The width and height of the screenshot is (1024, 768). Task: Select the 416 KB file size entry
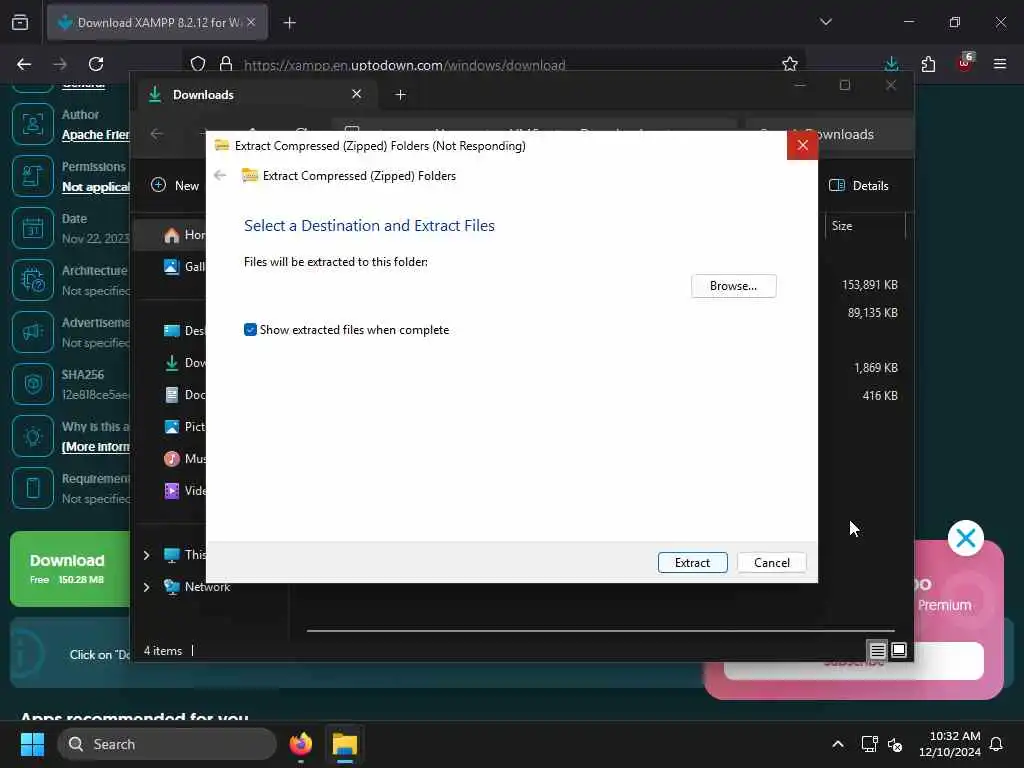880,395
